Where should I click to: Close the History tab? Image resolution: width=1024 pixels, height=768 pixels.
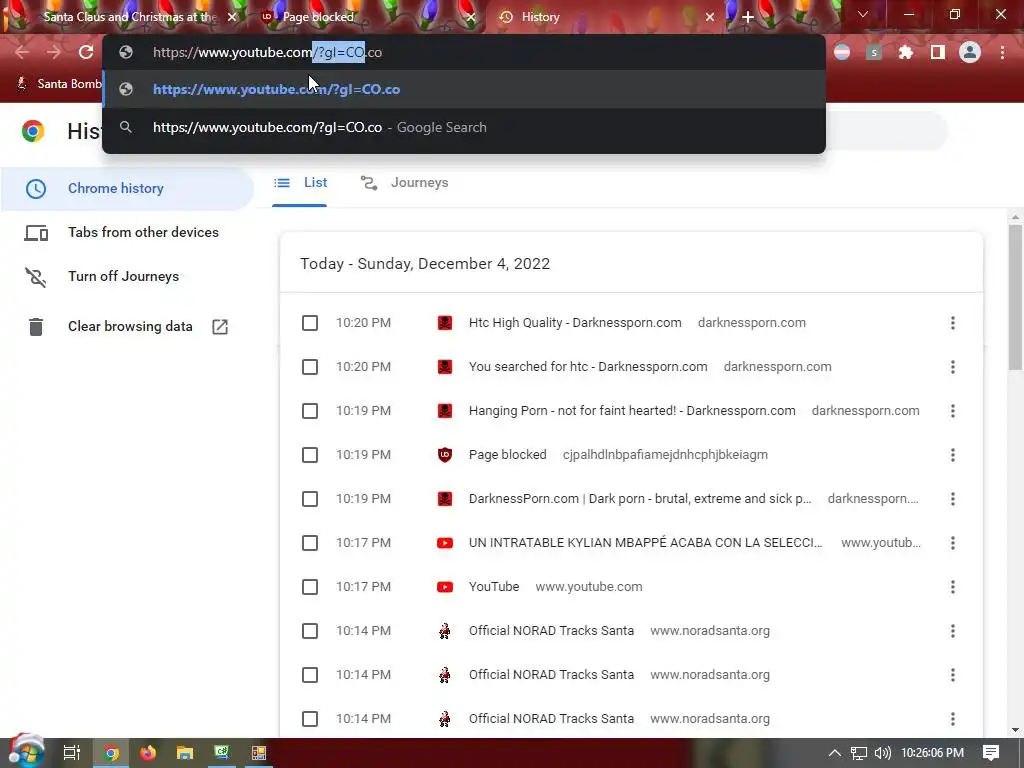(710, 17)
